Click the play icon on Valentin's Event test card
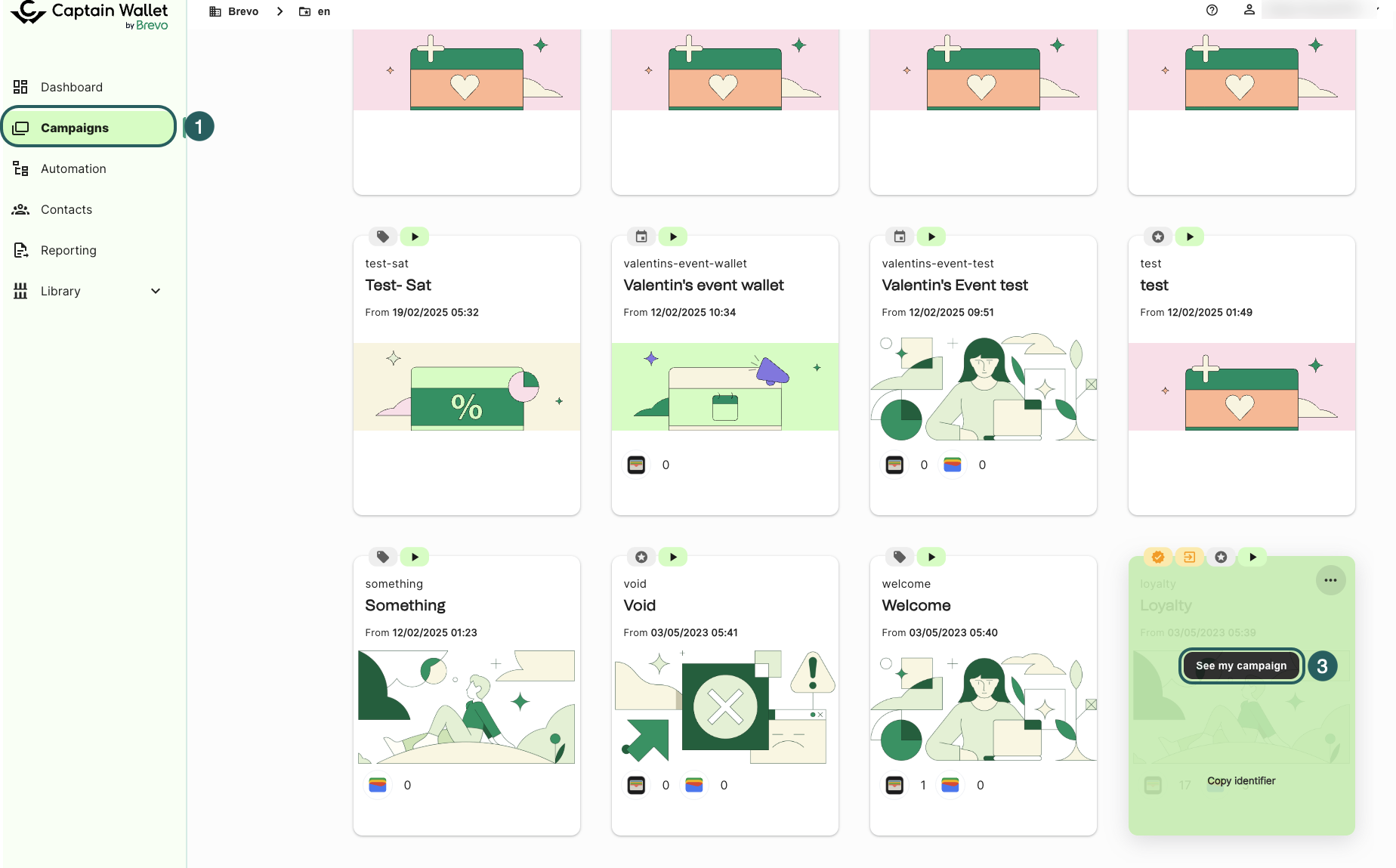This screenshot has width=1396, height=868. click(931, 236)
